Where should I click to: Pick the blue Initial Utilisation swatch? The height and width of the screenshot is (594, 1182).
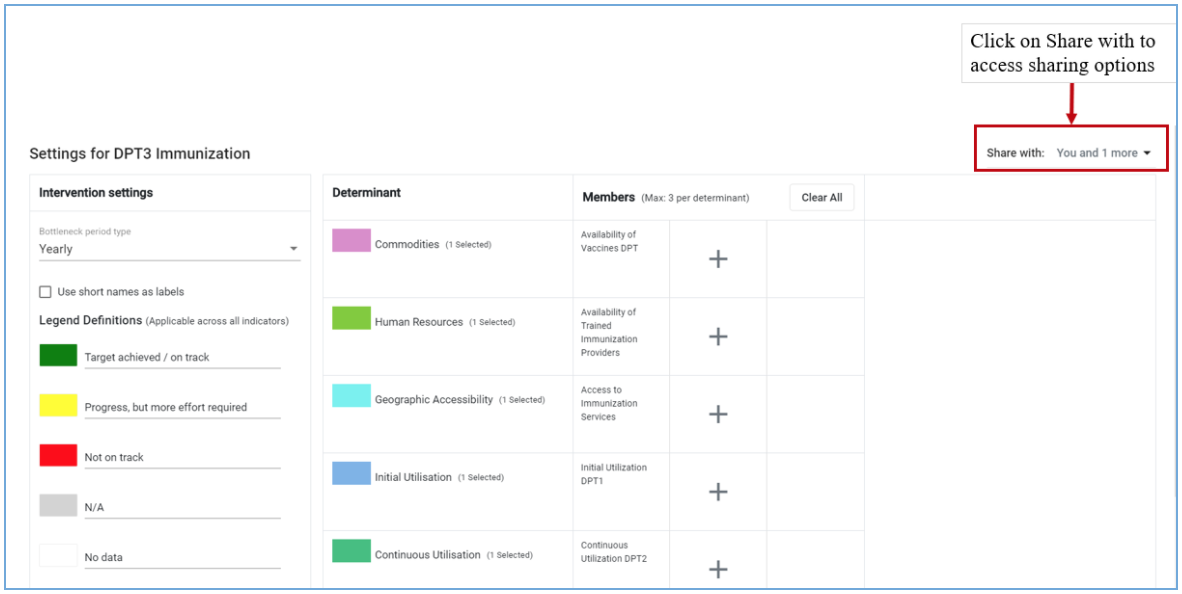tap(351, 473)
